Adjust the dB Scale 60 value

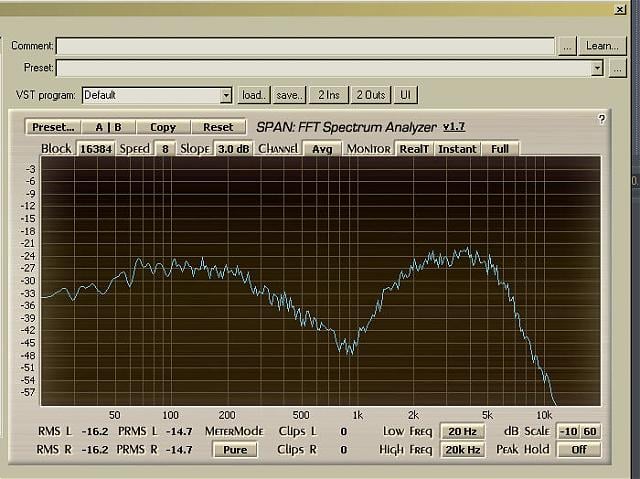pyautogui.click(x=590, y=431)
